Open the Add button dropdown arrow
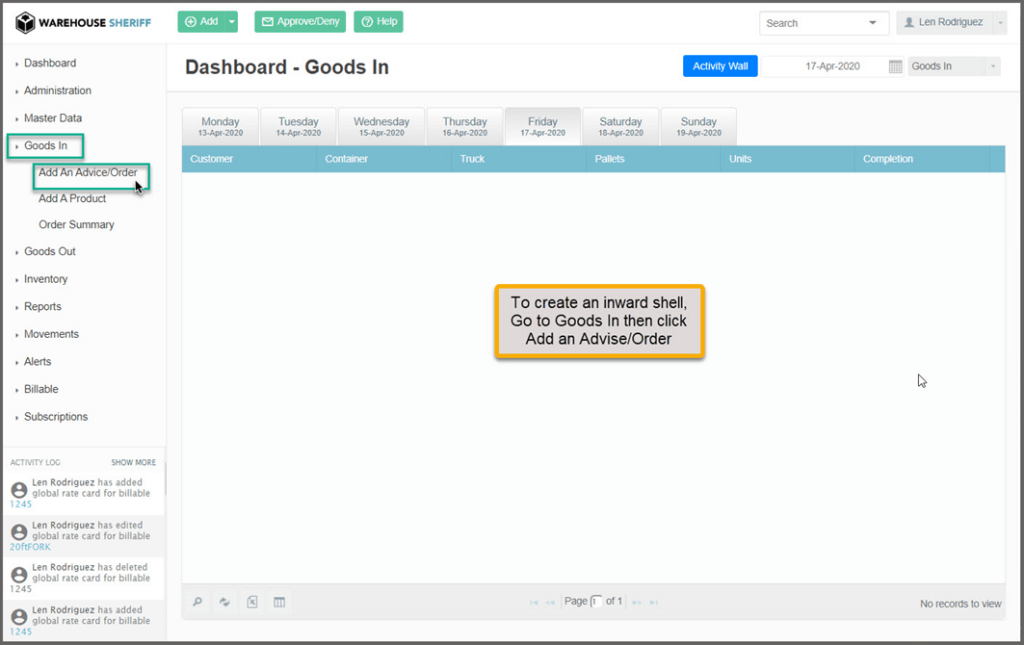Viewport: 1024px width, 645px height. point(232,22)
